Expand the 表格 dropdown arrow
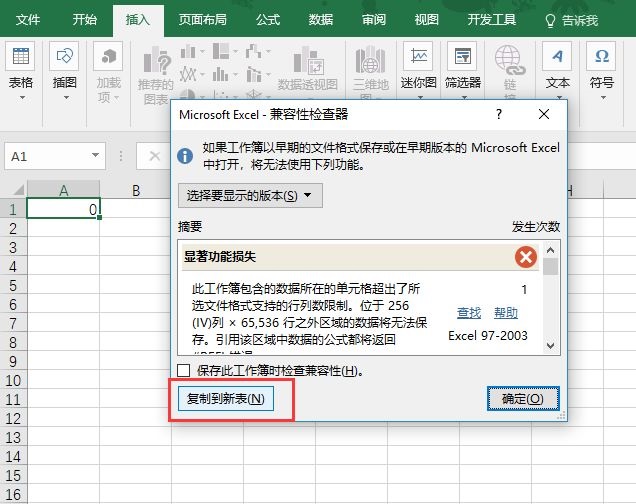Viewport: 636px width, 504px height. point(22,98)
